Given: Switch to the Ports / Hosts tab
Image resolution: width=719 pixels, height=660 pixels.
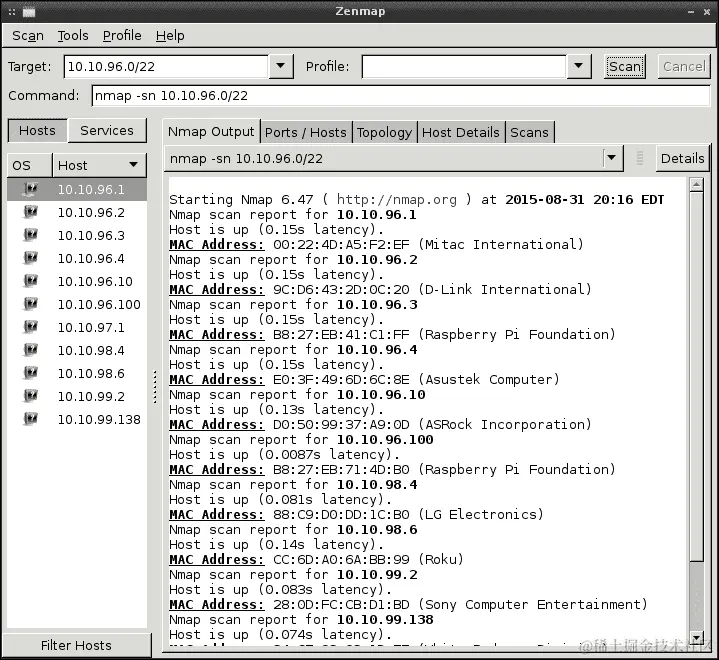Looking at the screenshot, I should [306, 132].
